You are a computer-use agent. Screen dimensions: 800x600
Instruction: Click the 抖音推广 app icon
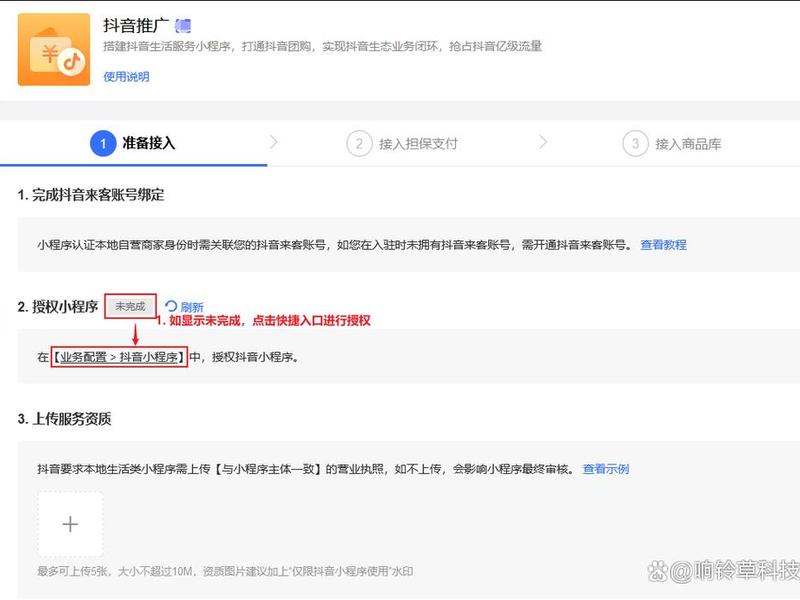(54, 49)
